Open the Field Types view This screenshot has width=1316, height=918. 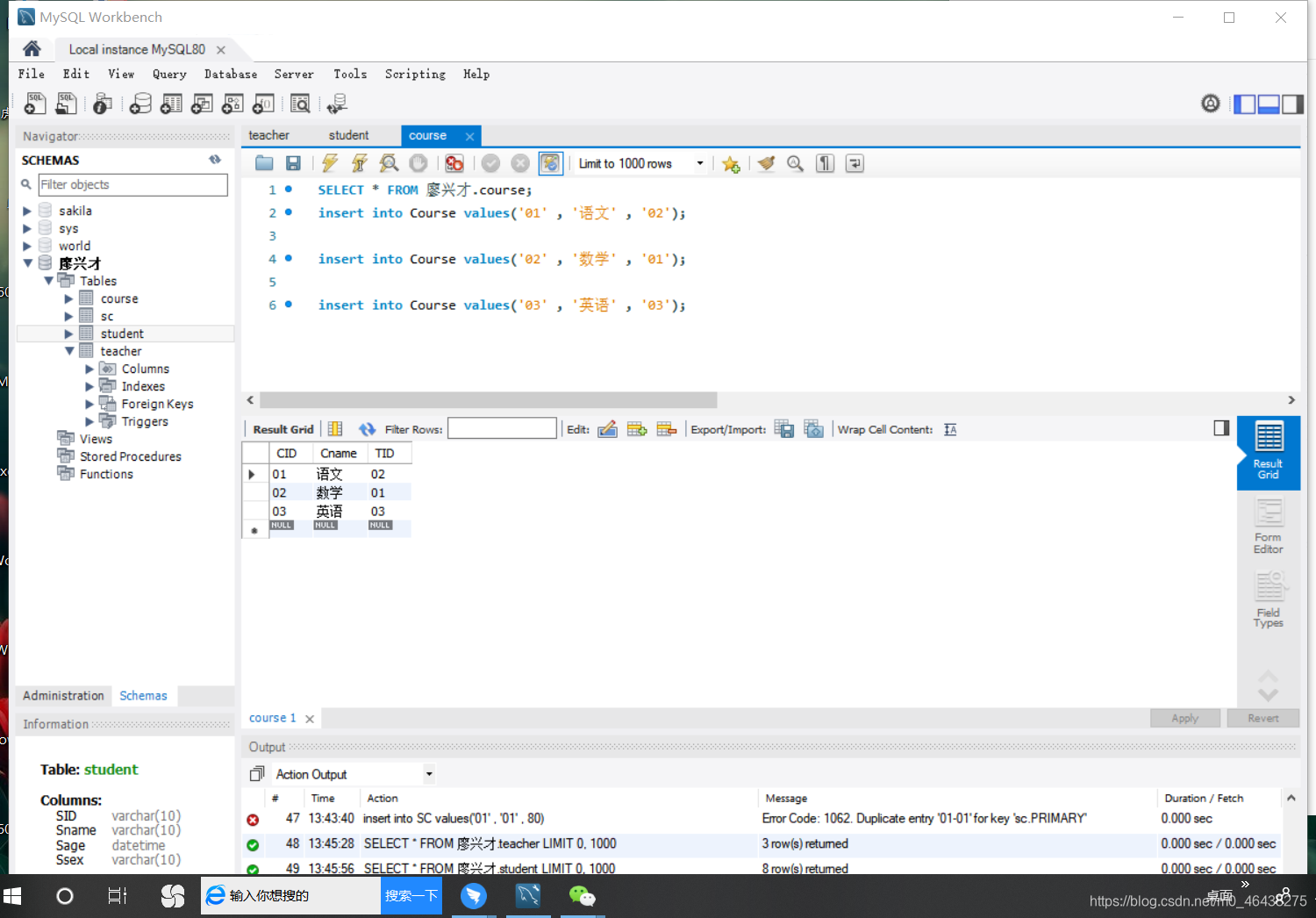pos(1268,599)
